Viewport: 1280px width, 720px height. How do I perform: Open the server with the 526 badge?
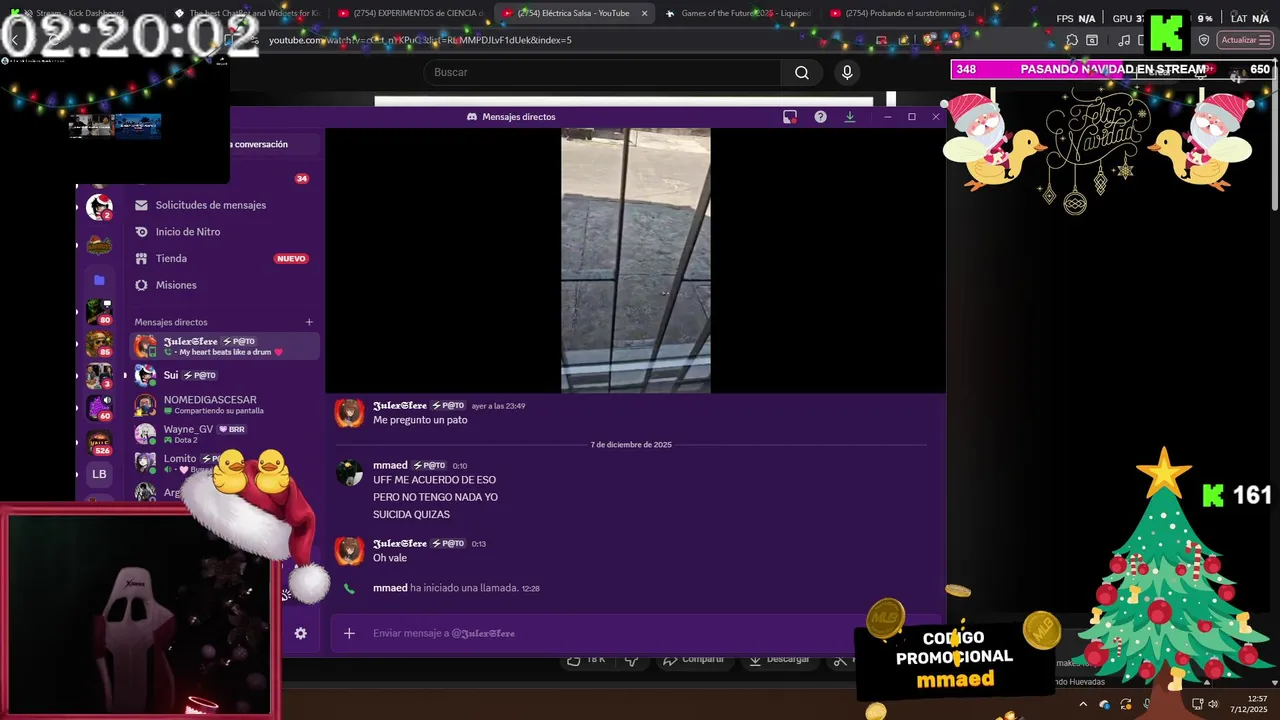[x=99, y=442]
